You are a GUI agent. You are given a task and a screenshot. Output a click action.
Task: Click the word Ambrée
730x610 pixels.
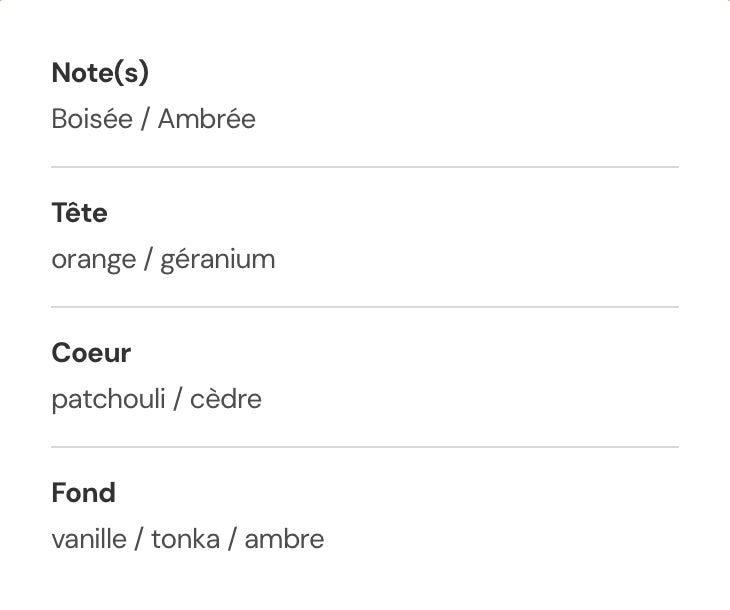click(x=207, y=119)
